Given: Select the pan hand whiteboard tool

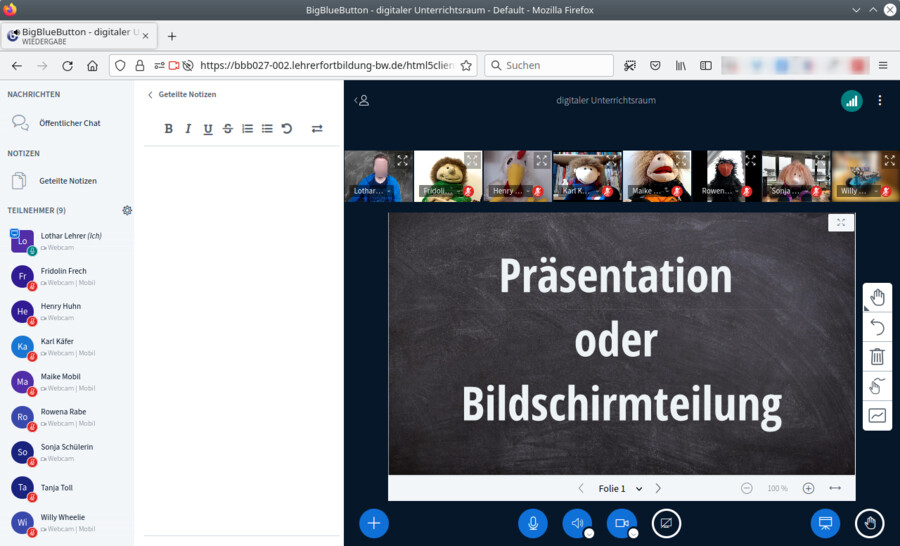Looking at the screenshot, I should point(877,297).
